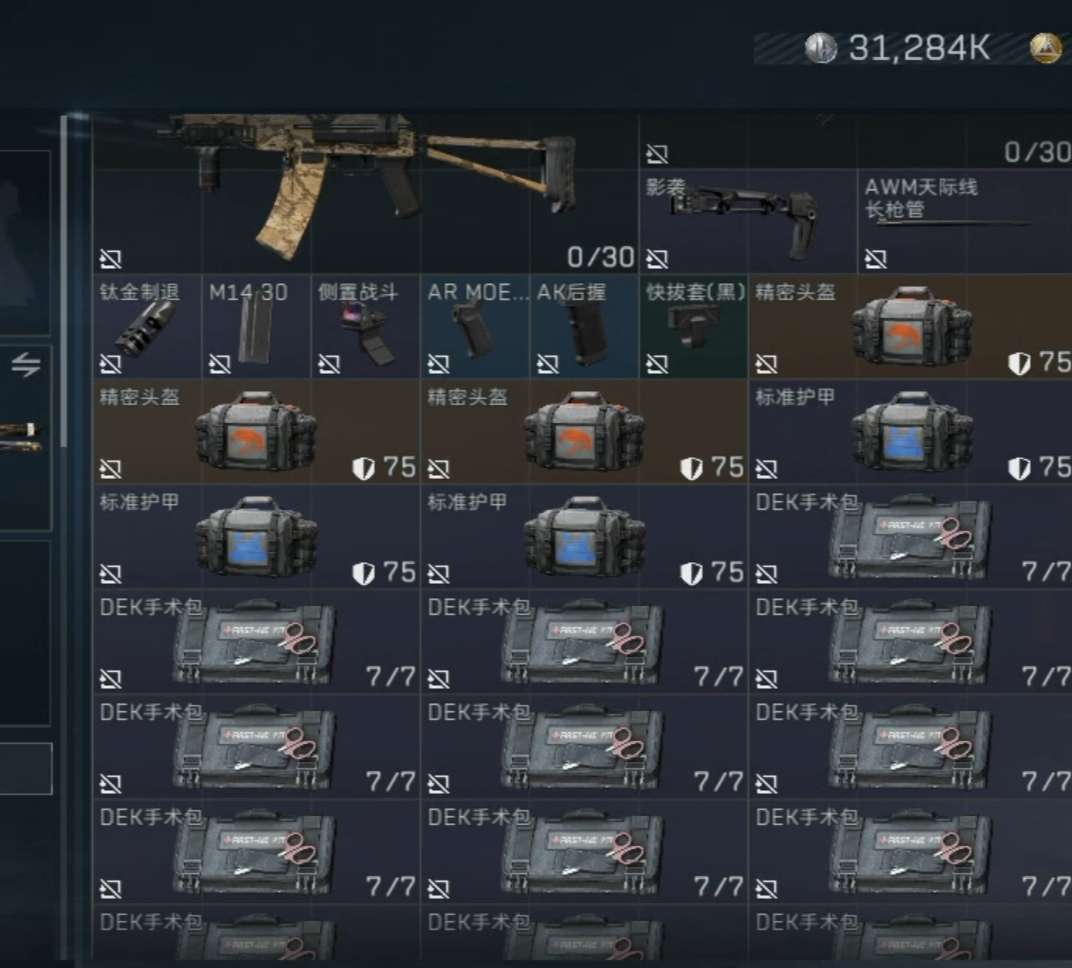This screenshot has width=1072, height=968.
Task: Click the unbound tag icon on 钛金制退
Action: 111,364
